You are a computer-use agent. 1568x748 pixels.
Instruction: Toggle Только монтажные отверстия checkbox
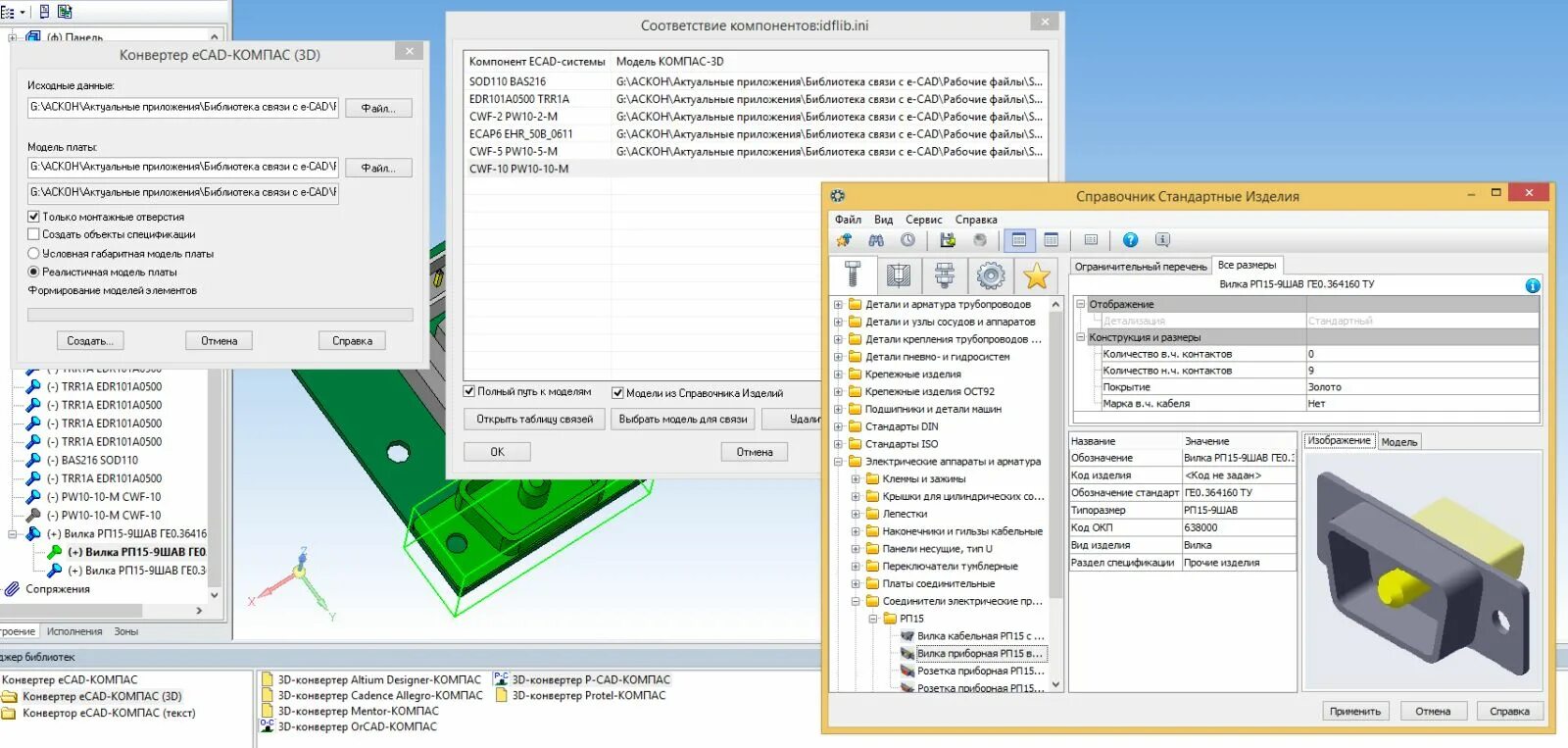coord(33,217)
